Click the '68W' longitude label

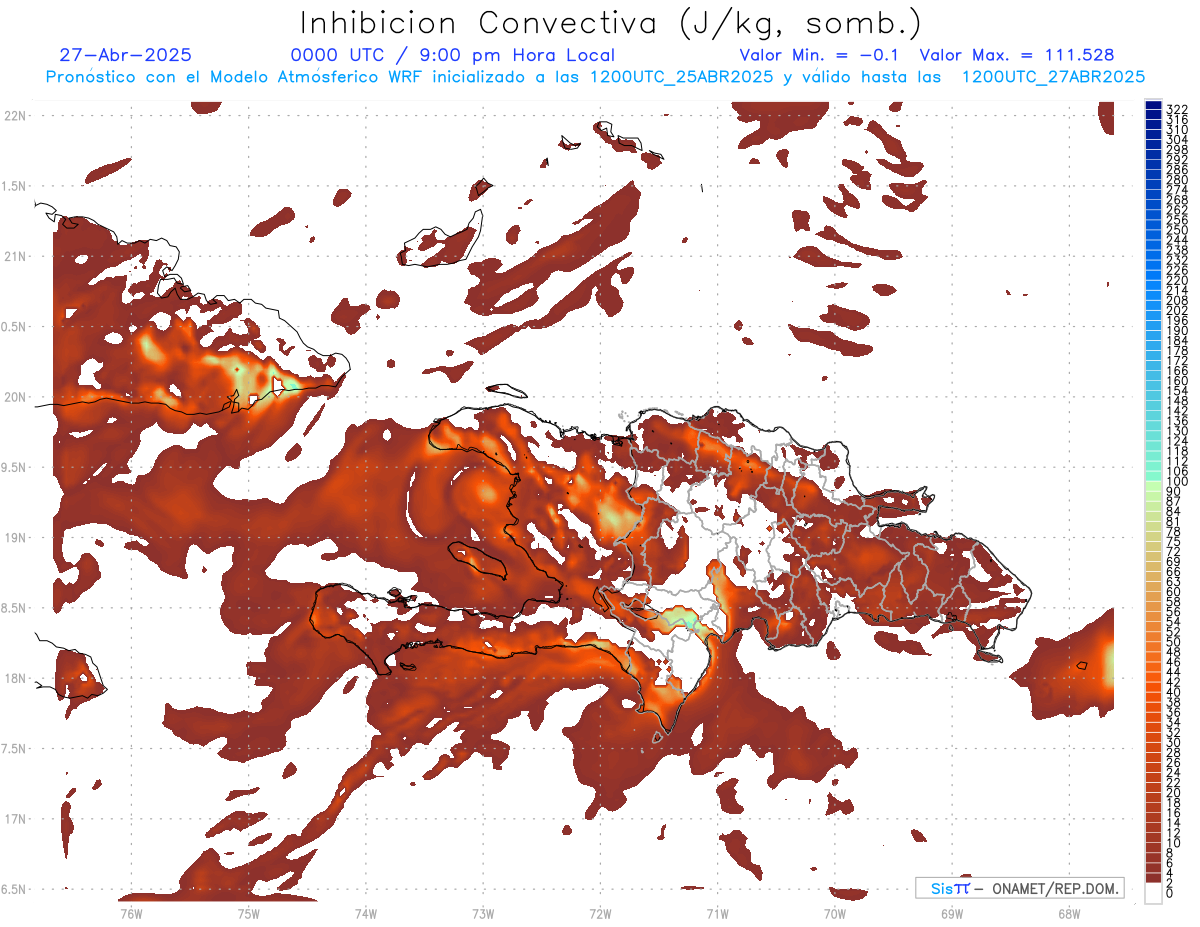coord(1069,913)
